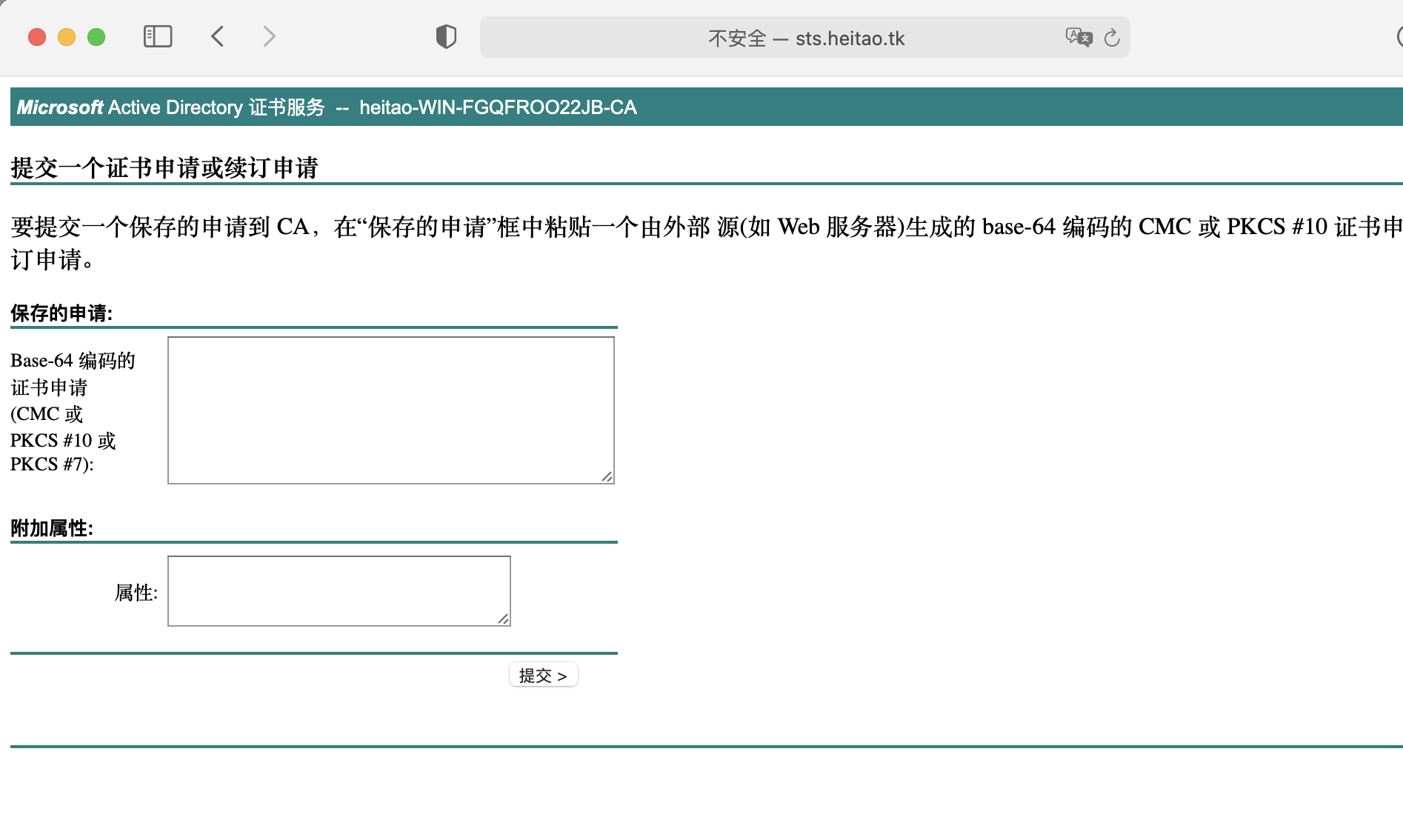Click the Base-64 certificate request textarea
The height and width of the screenshot is (840, 1403).
(x=391, y=410)
